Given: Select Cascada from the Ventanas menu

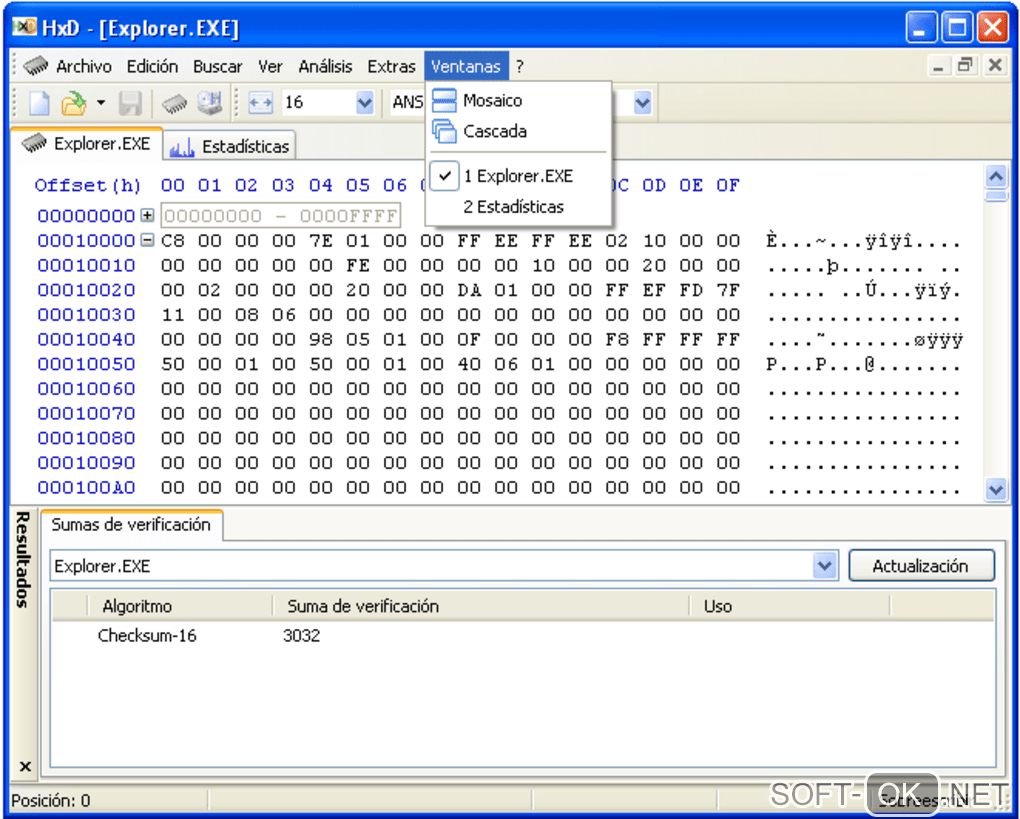Looking at the screenshot, I should point(518,131).
